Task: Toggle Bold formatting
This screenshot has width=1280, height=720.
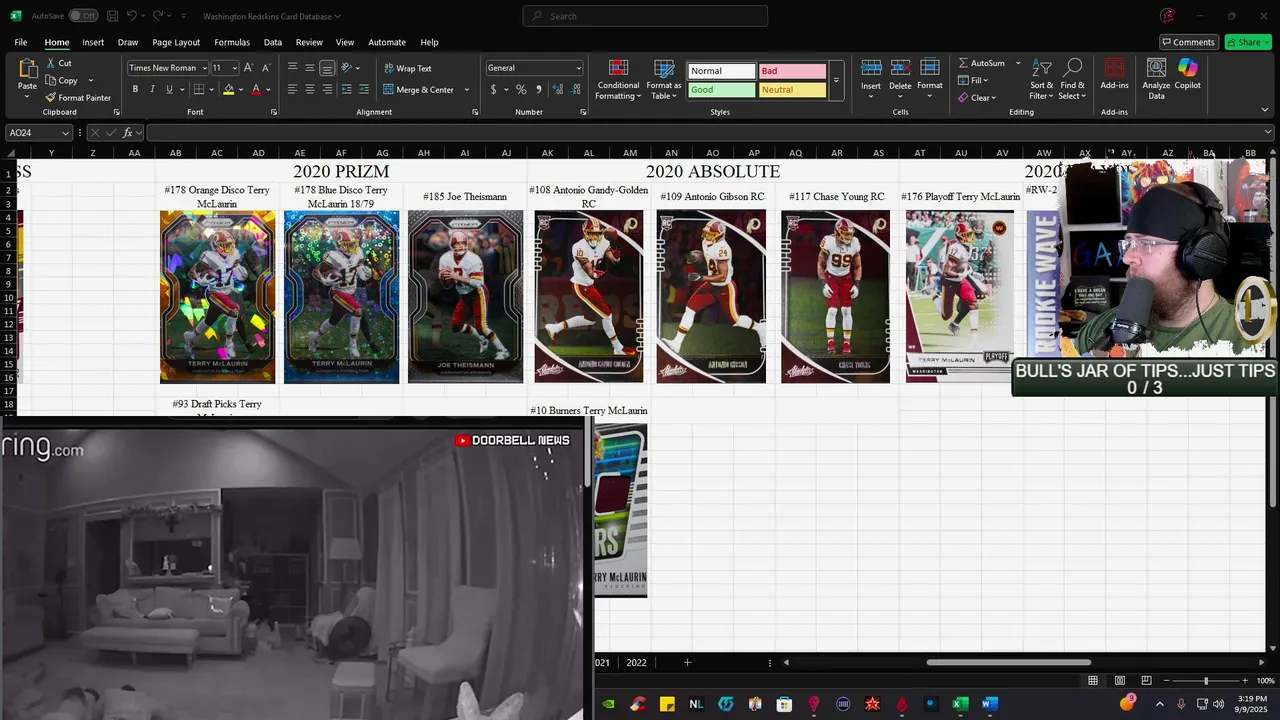Action: 135,89
